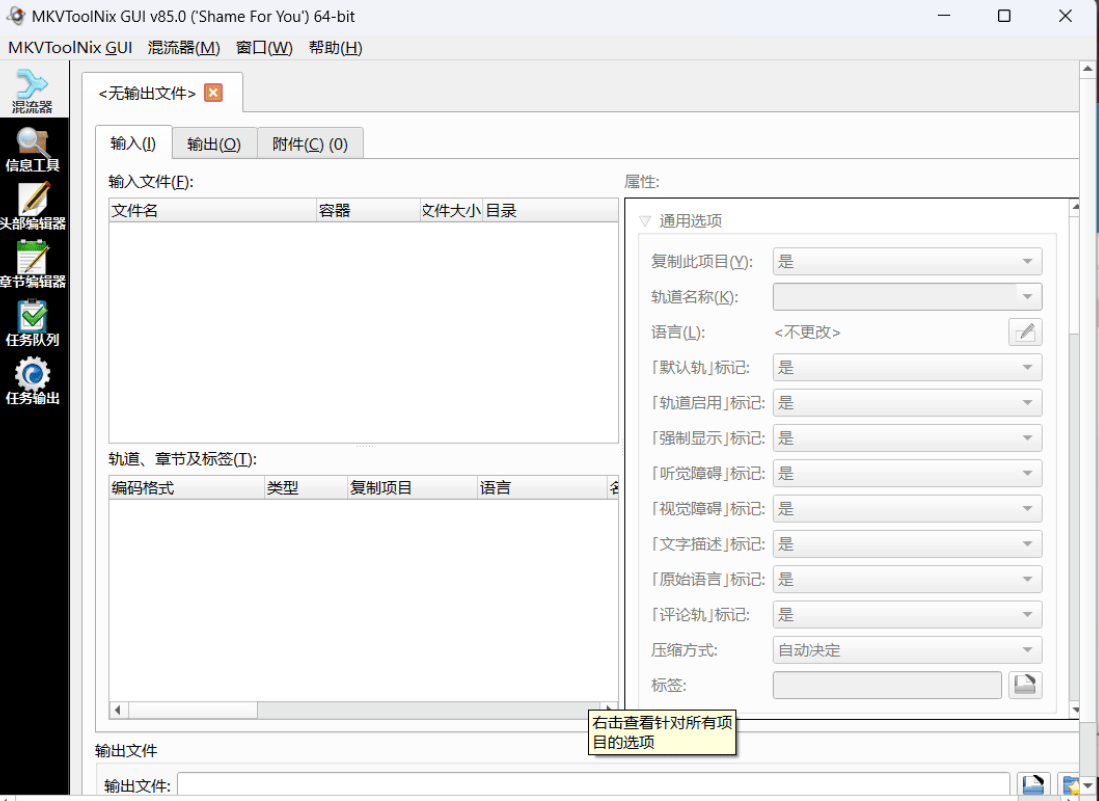Open the 混流器 multiplexer tool in sidebar
The image size is (1099, 801).
32,91
